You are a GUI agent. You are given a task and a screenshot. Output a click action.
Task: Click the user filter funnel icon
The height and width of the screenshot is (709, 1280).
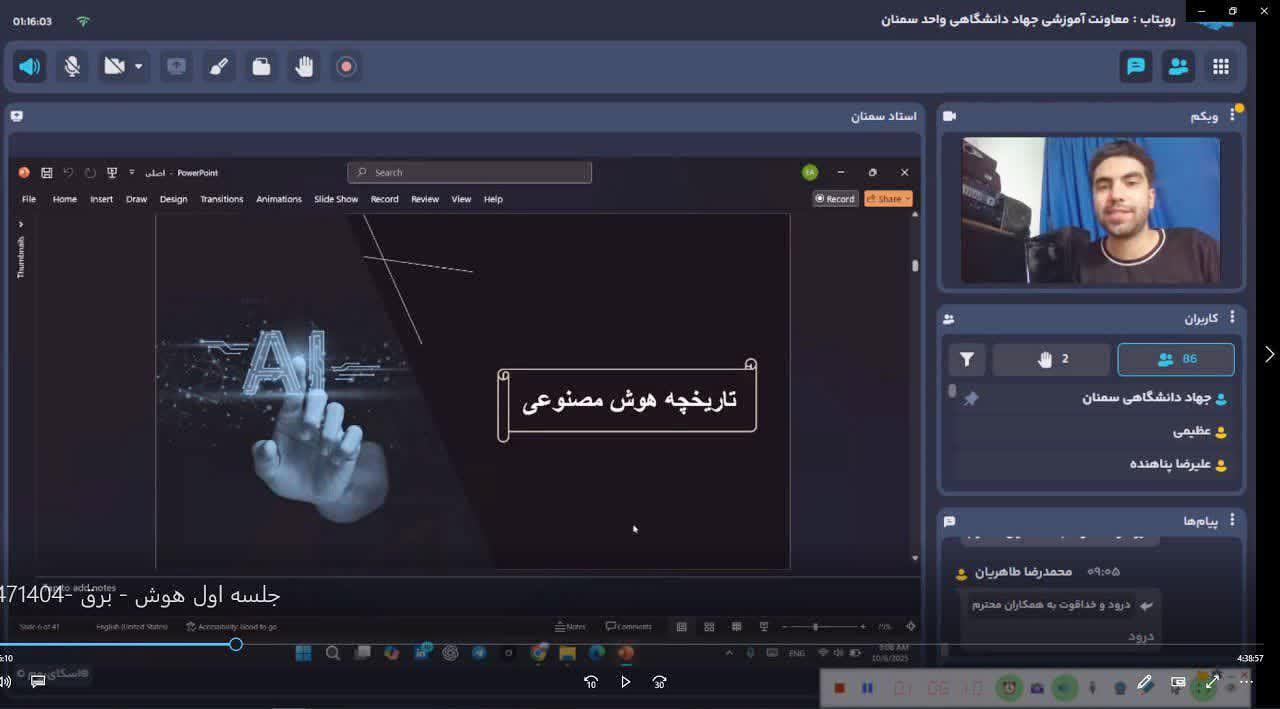pyautogui.click(x=967, y=359)
